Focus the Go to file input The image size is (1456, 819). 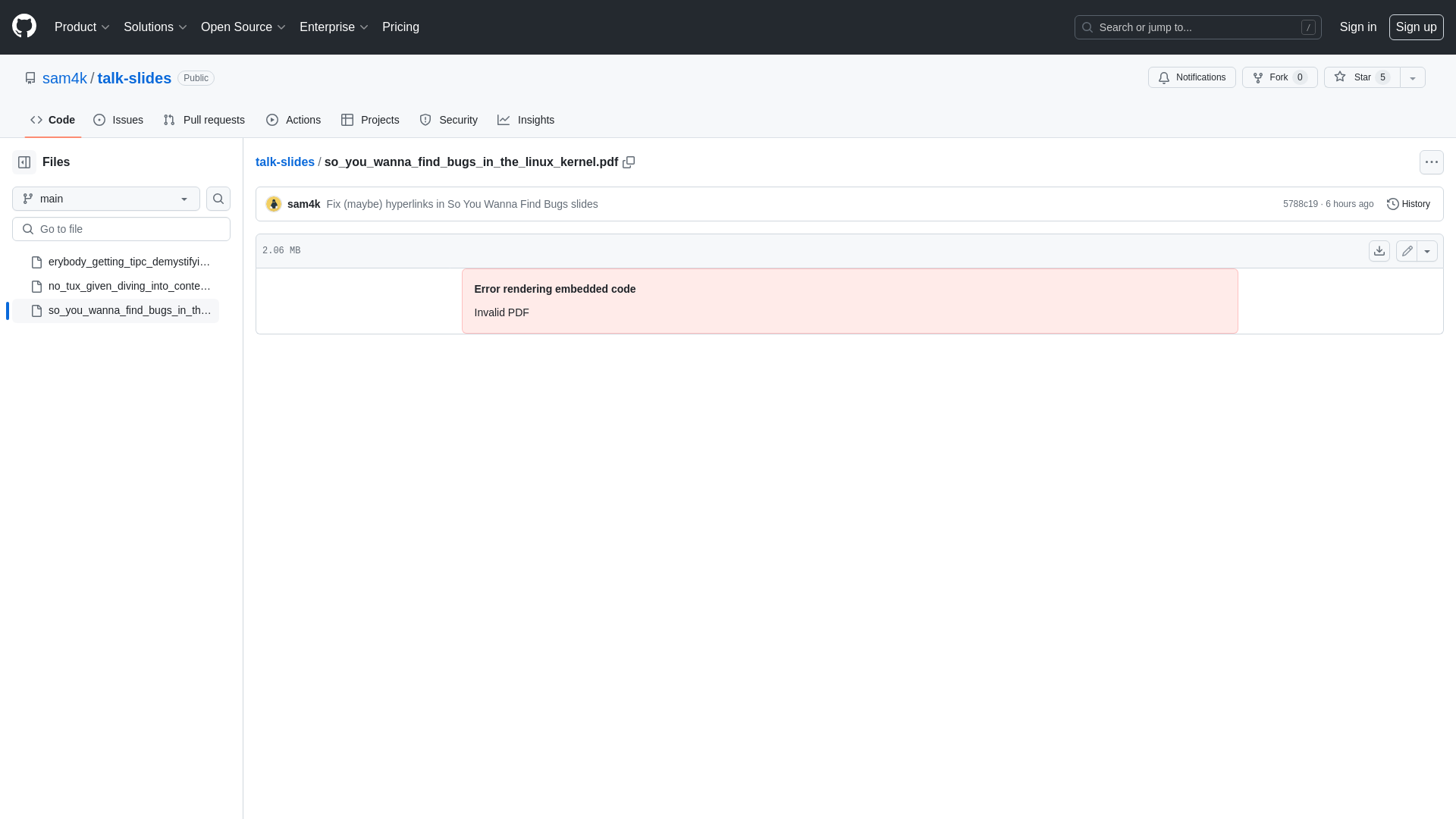tap(121, 229)
